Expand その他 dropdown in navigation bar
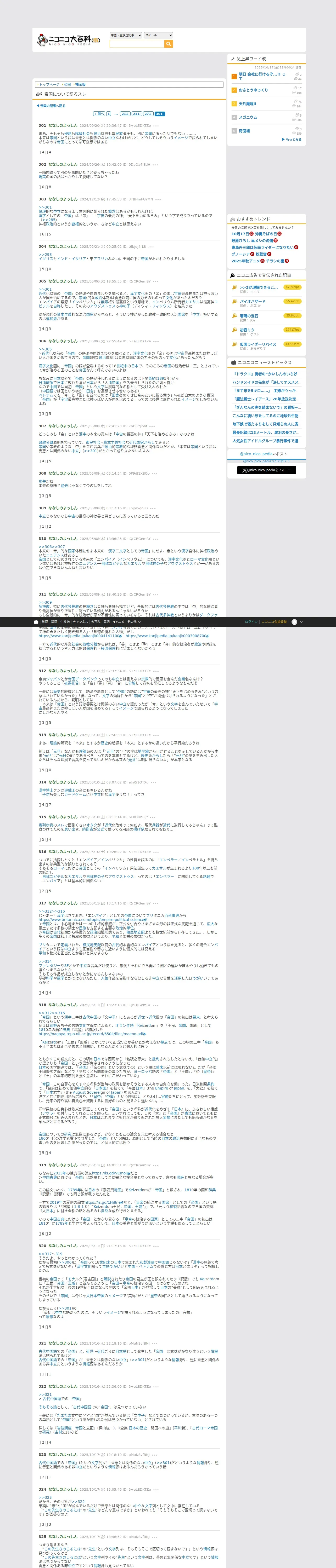This screenshot has height=1568, width=336. pyautogui.click(x=134, y=622)
